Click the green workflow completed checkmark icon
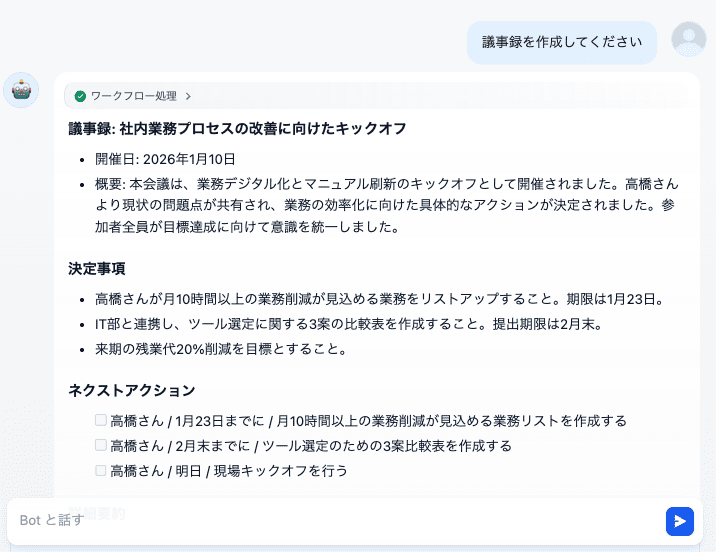Screen dimensions: 716x552 pyautogui.click(x=80, y=96)
